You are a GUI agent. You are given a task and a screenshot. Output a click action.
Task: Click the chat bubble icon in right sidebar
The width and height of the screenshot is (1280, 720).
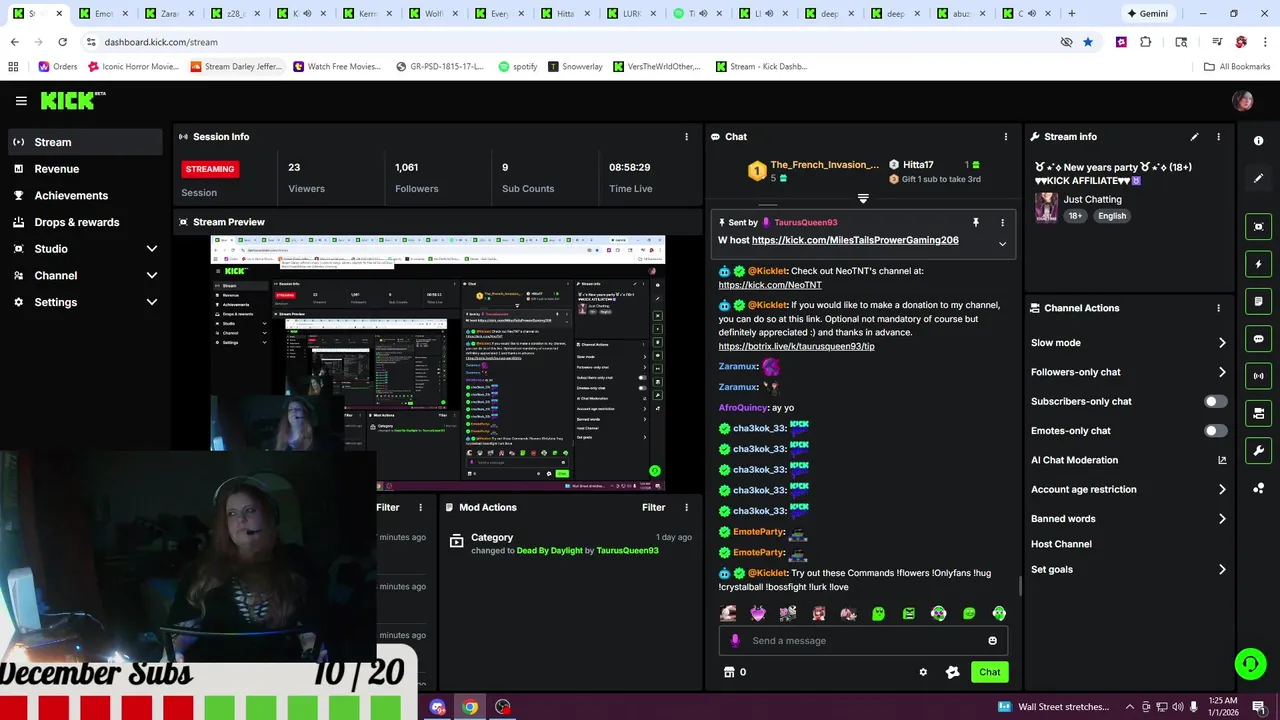pyautogui.click(x=1258, y=339)
